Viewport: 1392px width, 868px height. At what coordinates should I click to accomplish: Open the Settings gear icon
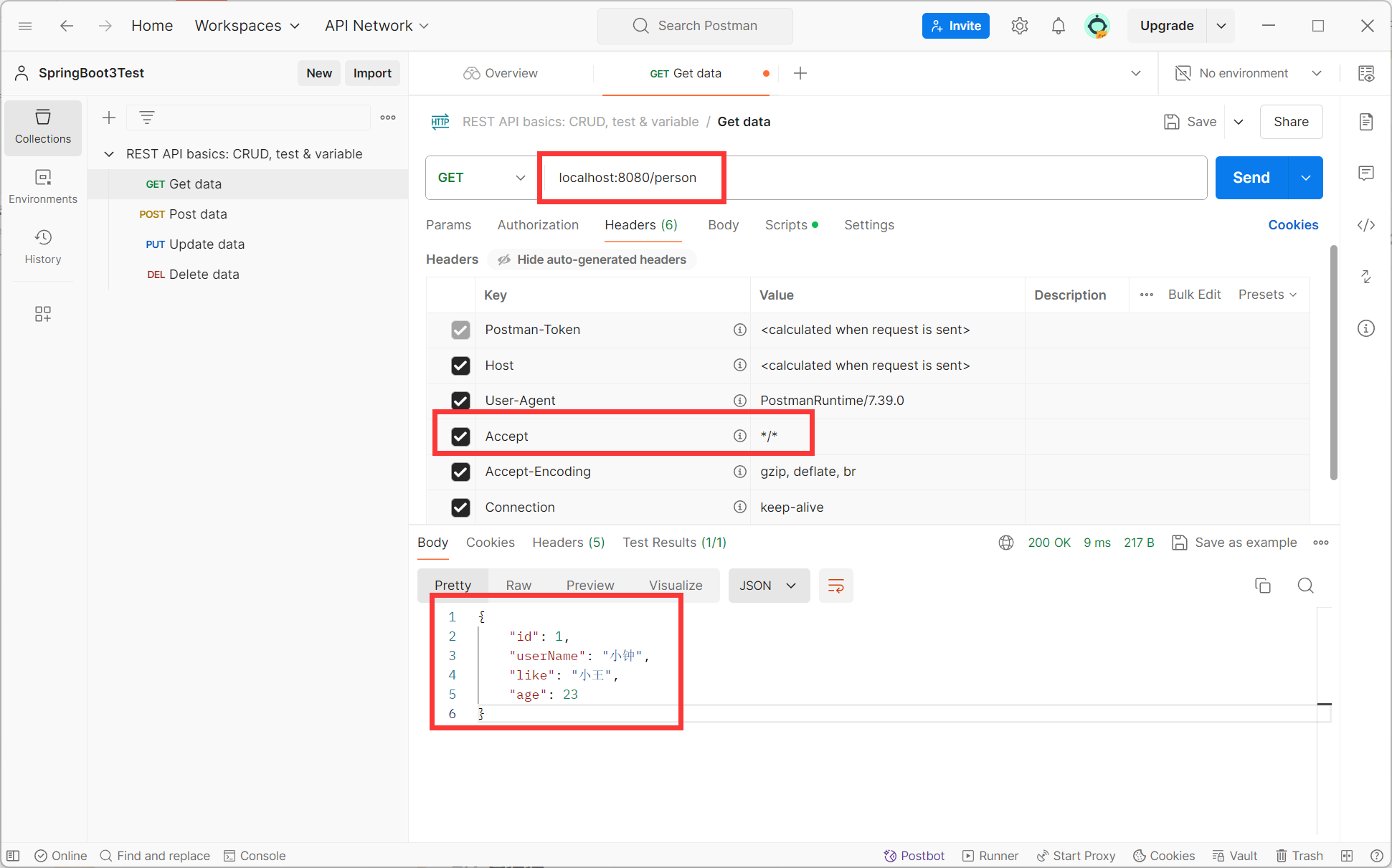(1019, 26)
